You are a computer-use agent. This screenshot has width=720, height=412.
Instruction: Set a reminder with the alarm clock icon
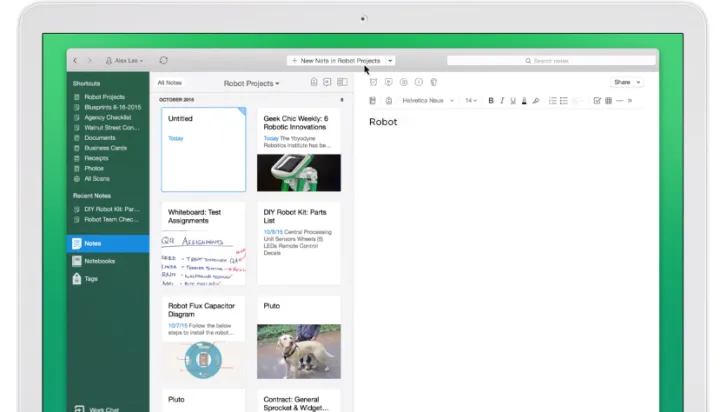click(x=373, y=82)
